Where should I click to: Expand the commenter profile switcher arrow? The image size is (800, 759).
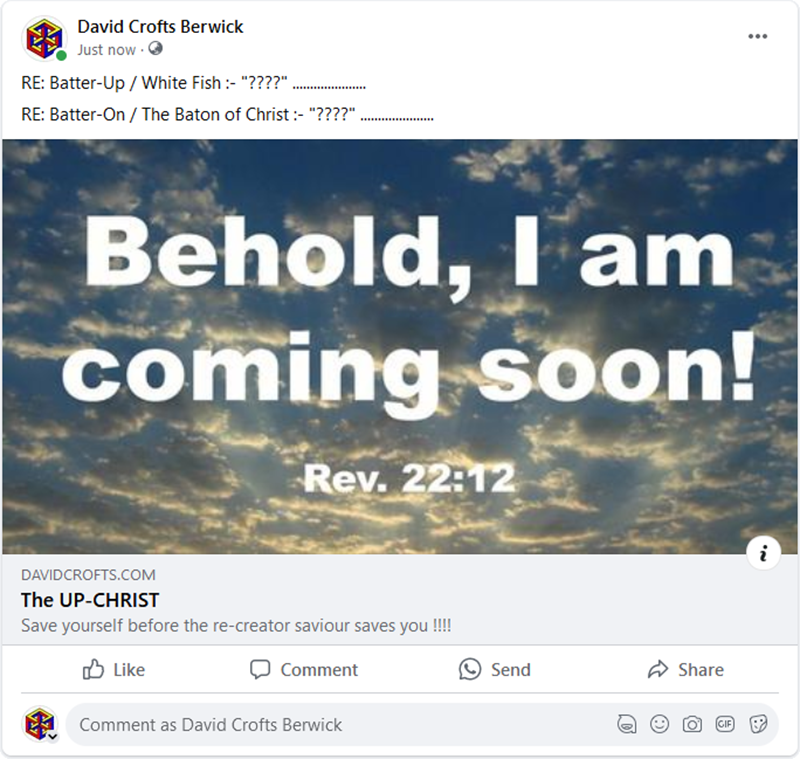point(52,736)
